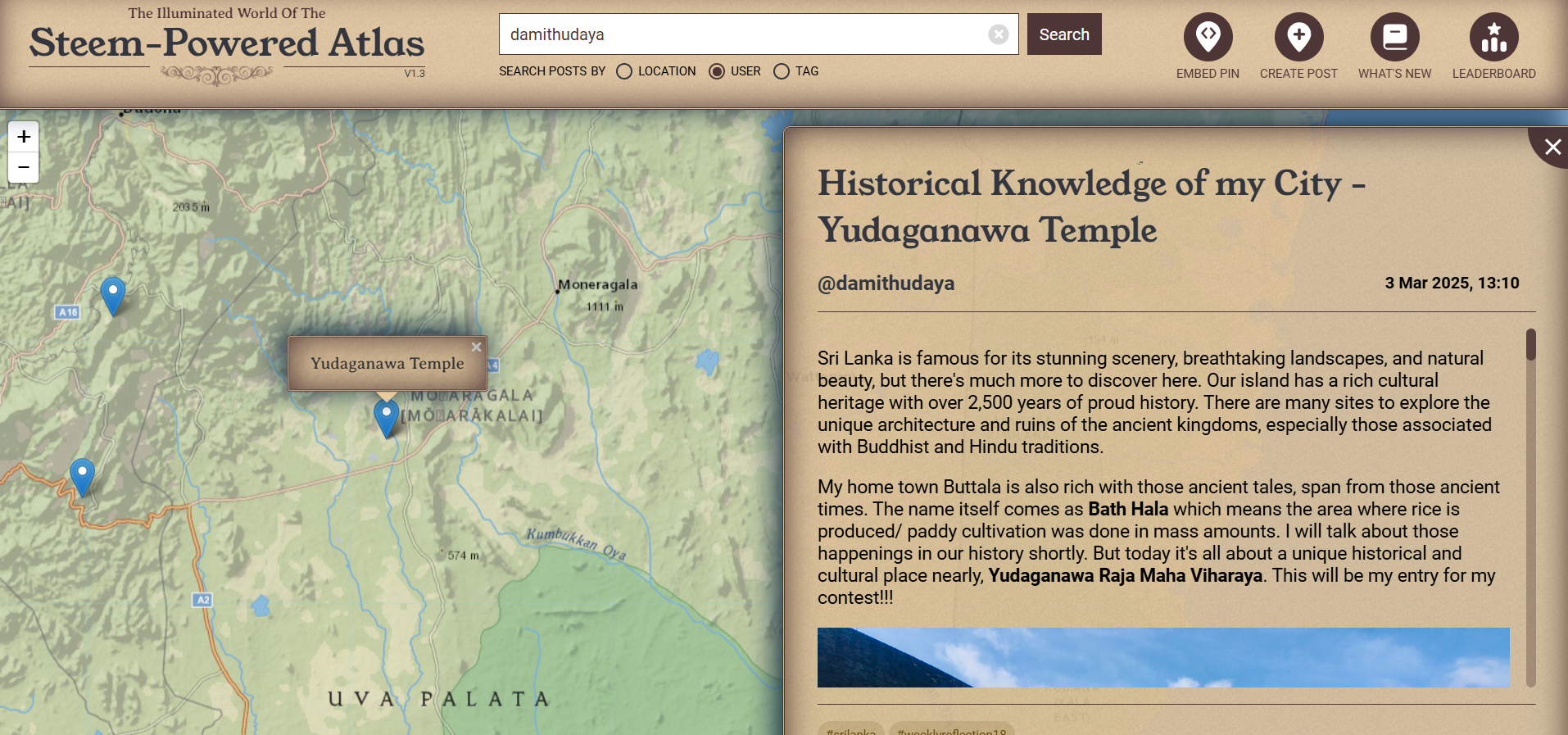Close the post details panel
The height and width of the screenshot is (735, 1568).
(1552, 147)
